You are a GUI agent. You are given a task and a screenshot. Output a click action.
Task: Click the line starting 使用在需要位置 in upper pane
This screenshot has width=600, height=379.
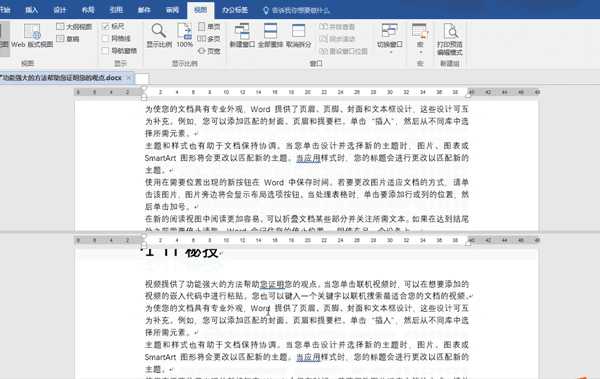click(307, 182)
